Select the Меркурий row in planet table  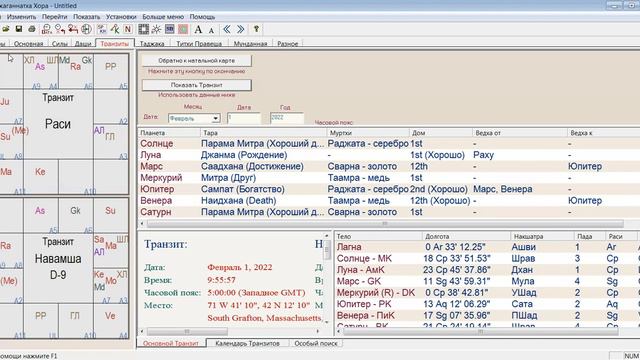[x=389, y=178]
